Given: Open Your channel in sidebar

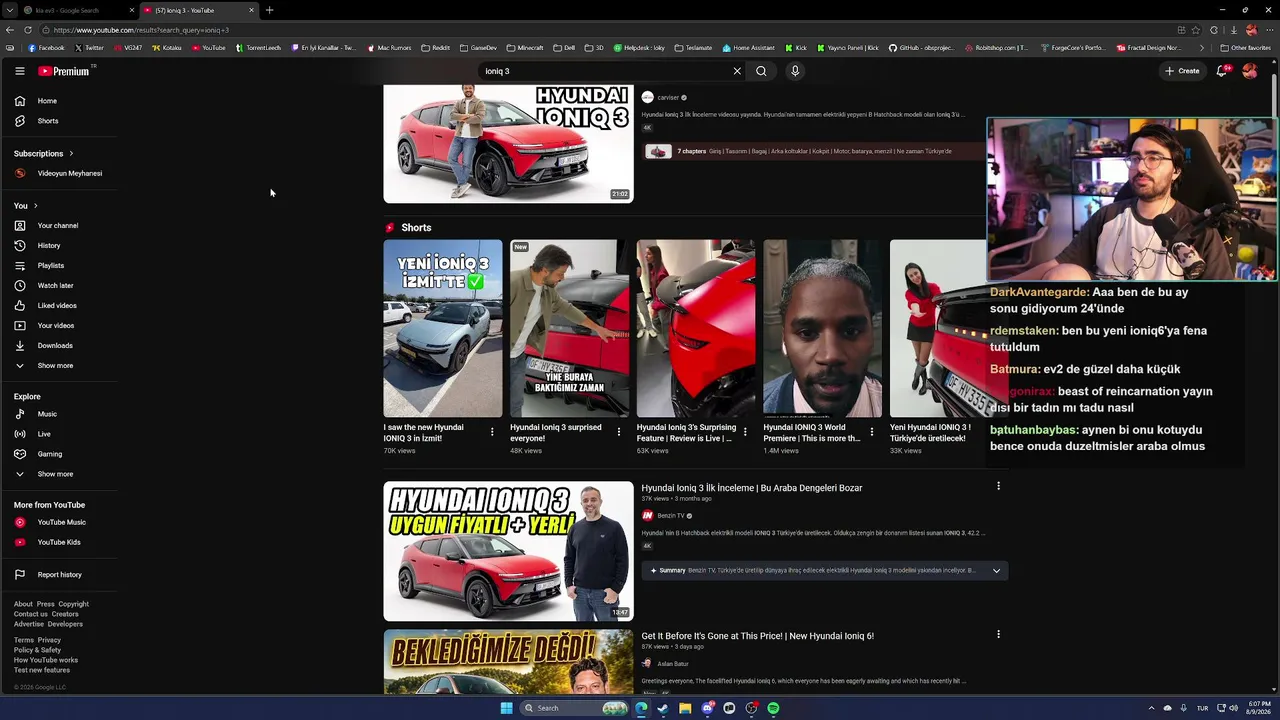Looking at the screenshot, I should 58,225.
